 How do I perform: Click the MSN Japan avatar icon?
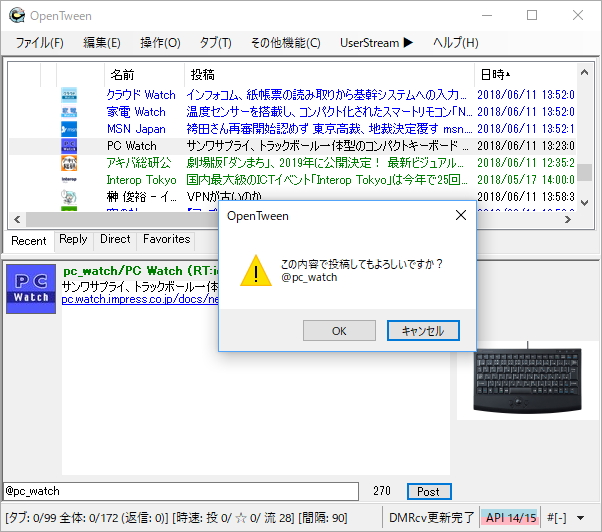69,129
